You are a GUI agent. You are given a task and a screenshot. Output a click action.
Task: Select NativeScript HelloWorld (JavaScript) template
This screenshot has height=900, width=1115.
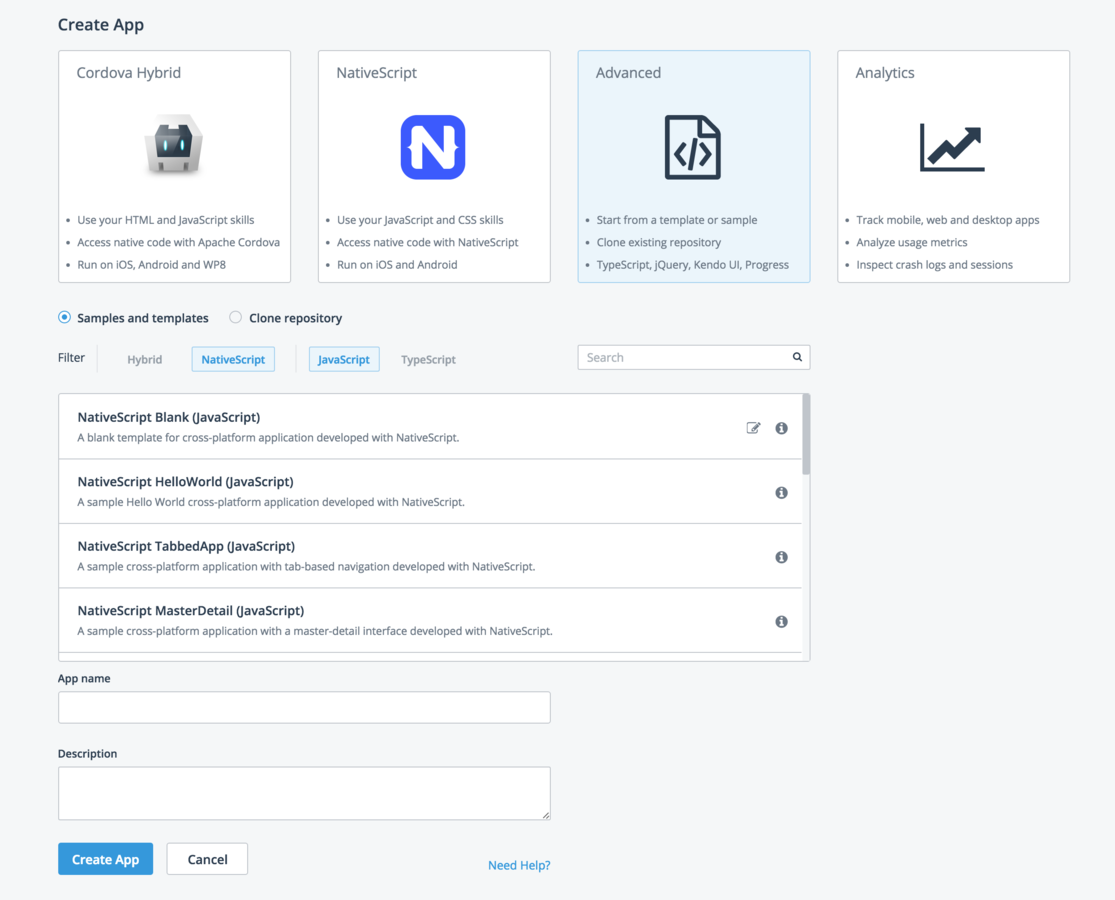pyautogui.click(x=430, y=491)
